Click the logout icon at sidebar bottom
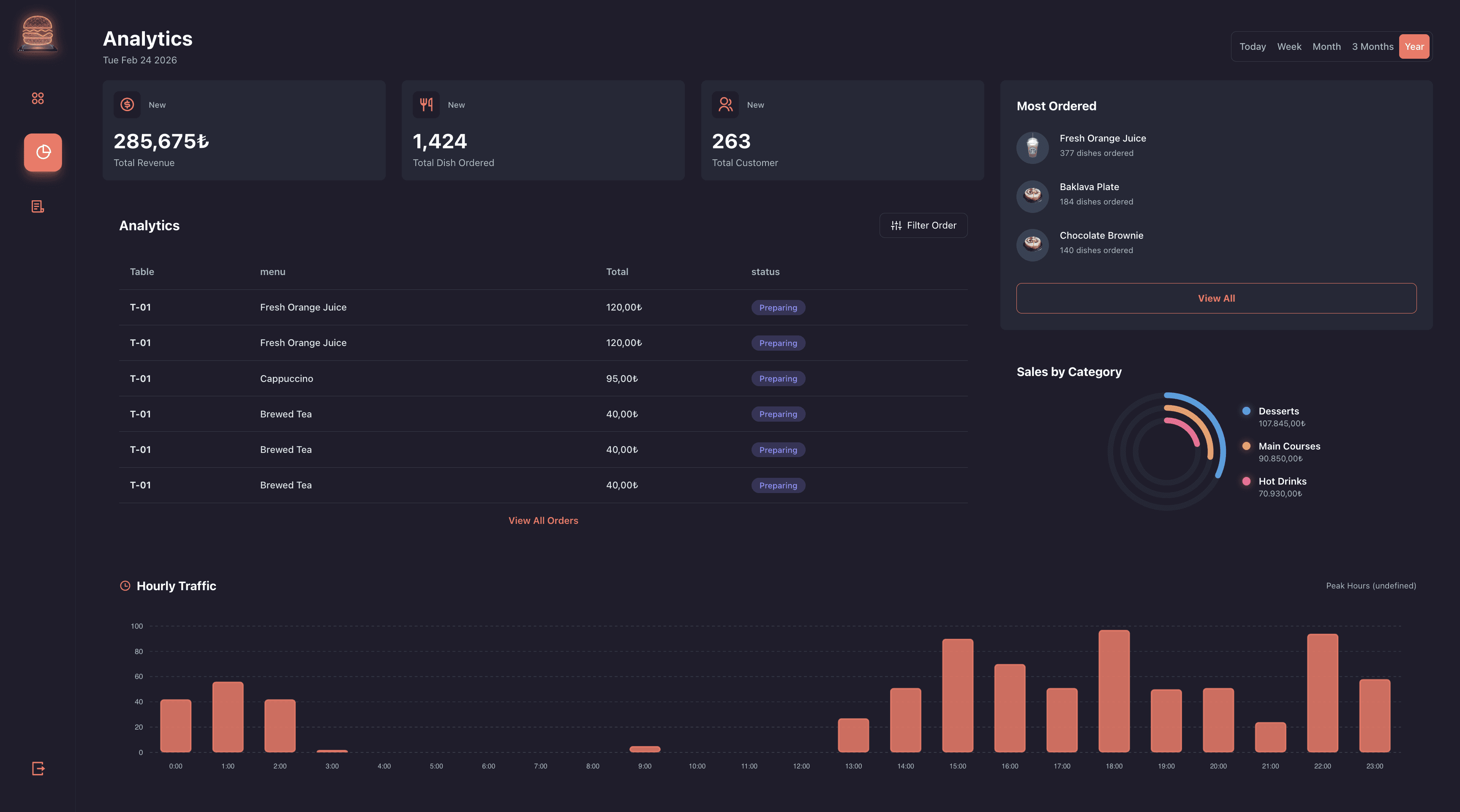The height and width of the screenshot is (812, 1460). pos(38,768)
